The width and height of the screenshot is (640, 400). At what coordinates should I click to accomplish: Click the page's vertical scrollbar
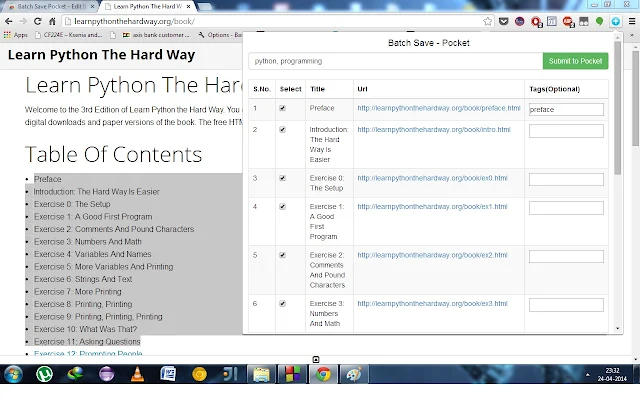tap(636, 98)
